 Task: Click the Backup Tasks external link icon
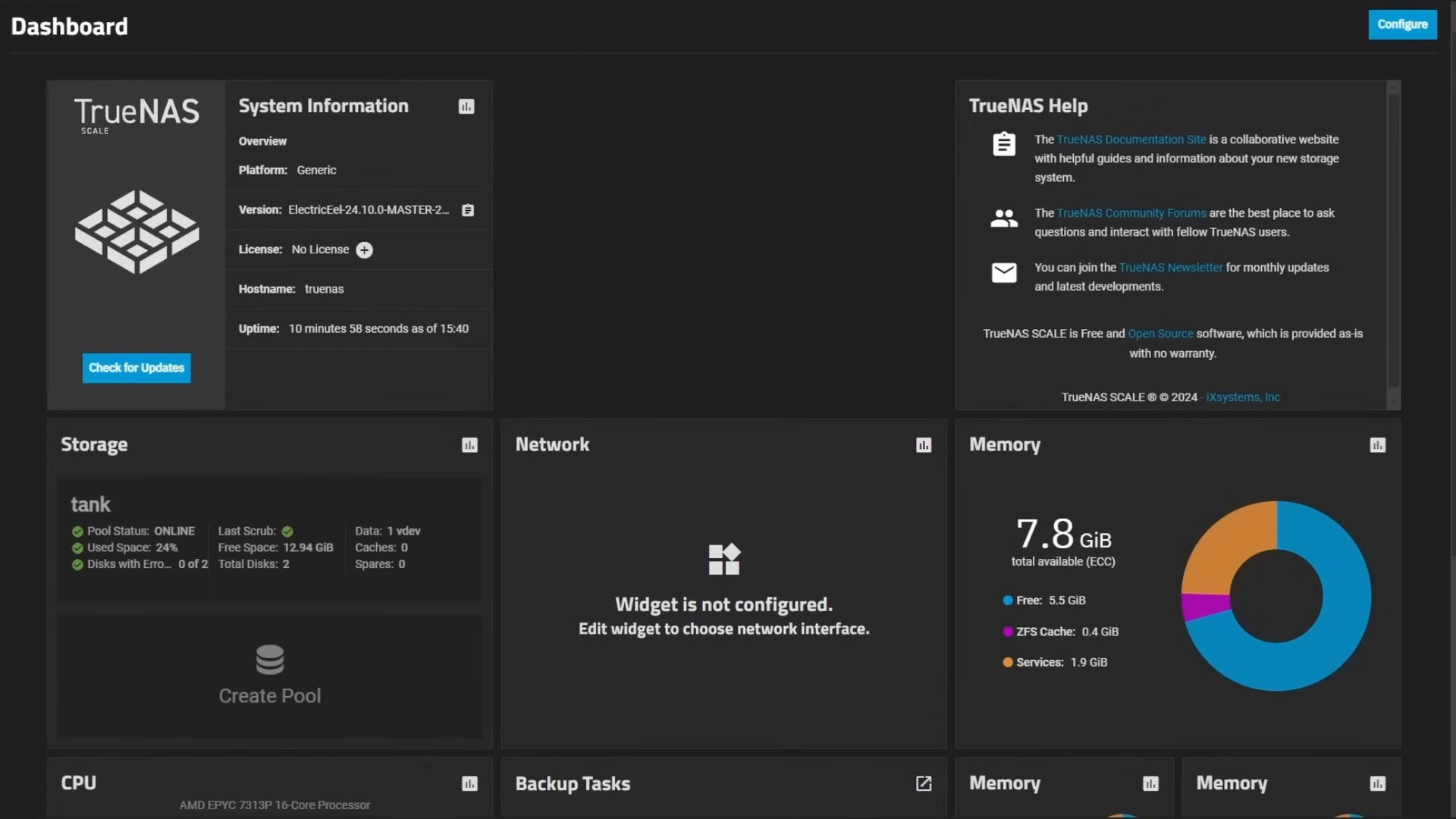pyautogui.click(x=924, y=783)
